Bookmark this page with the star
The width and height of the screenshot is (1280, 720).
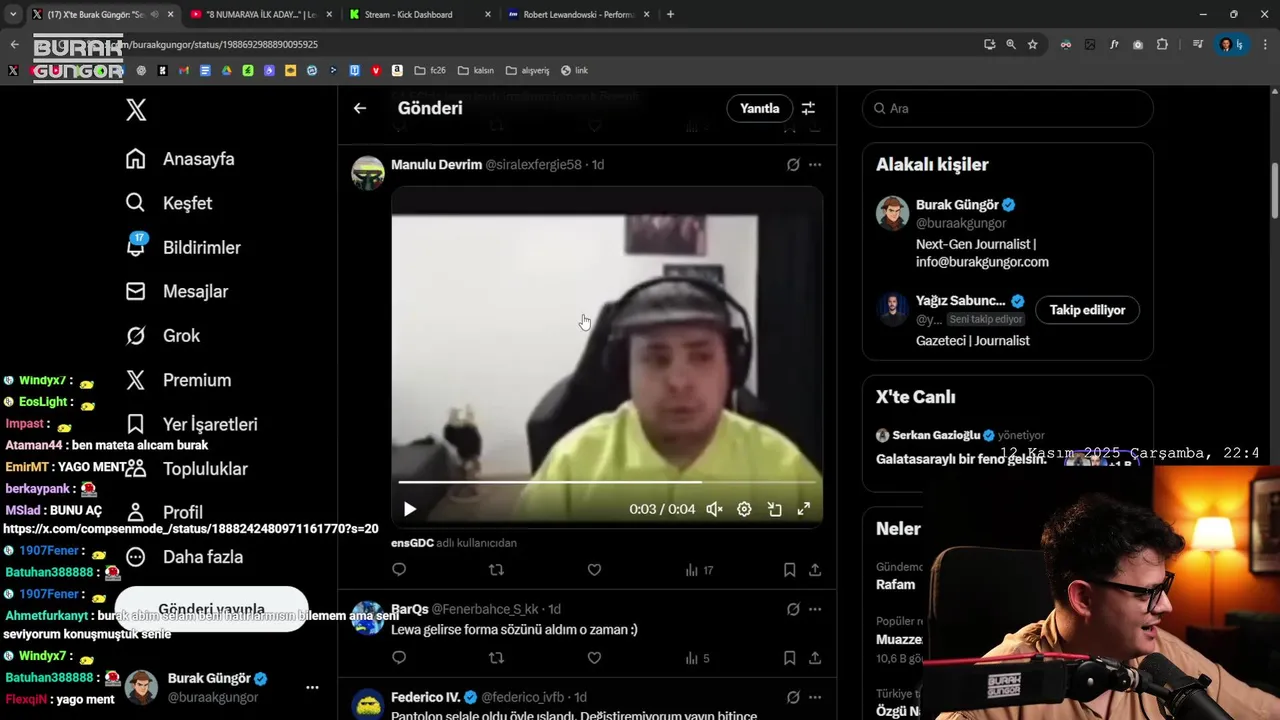click(1033, 44)
